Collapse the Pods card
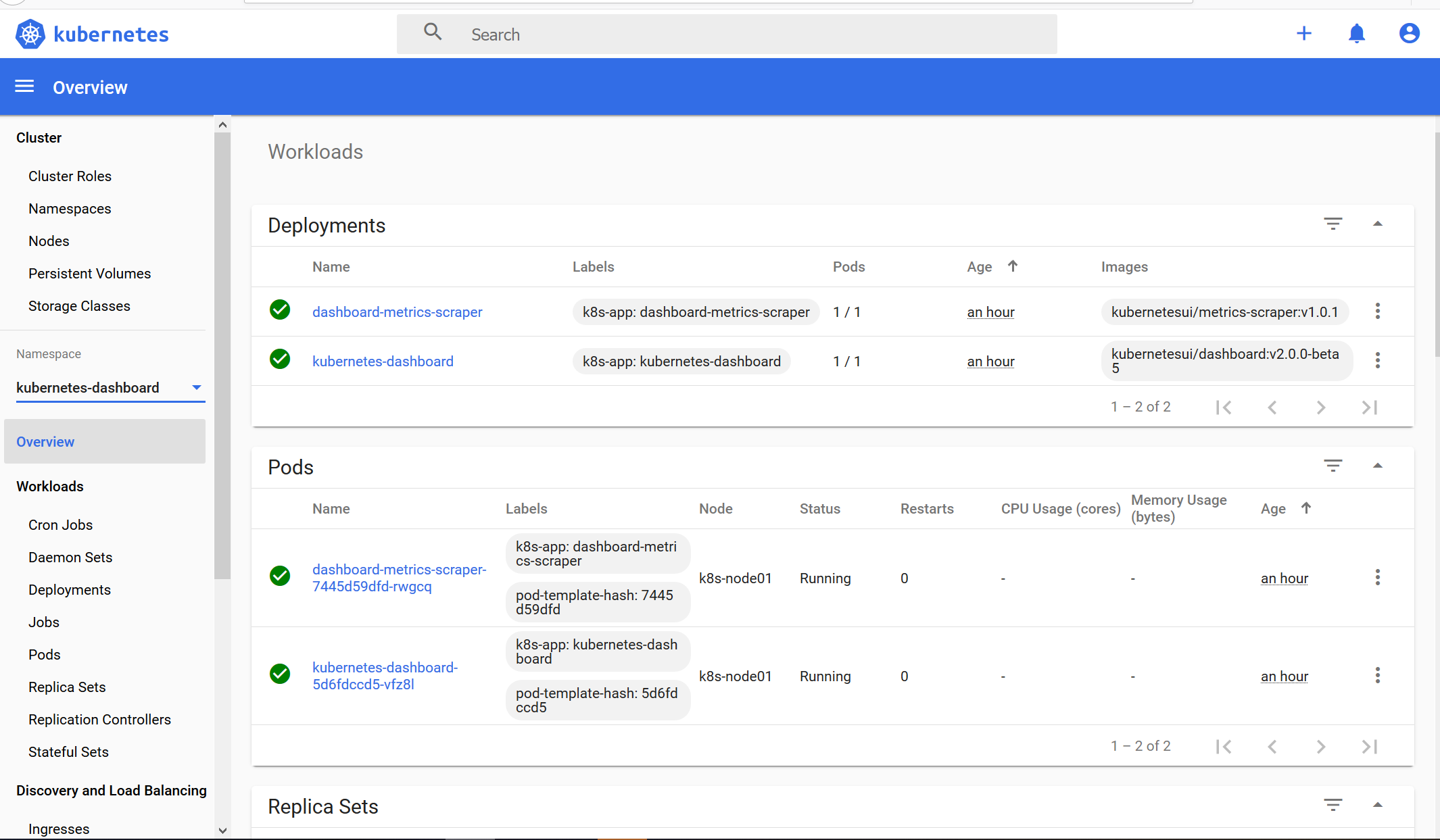 [x=1378, y=466]
